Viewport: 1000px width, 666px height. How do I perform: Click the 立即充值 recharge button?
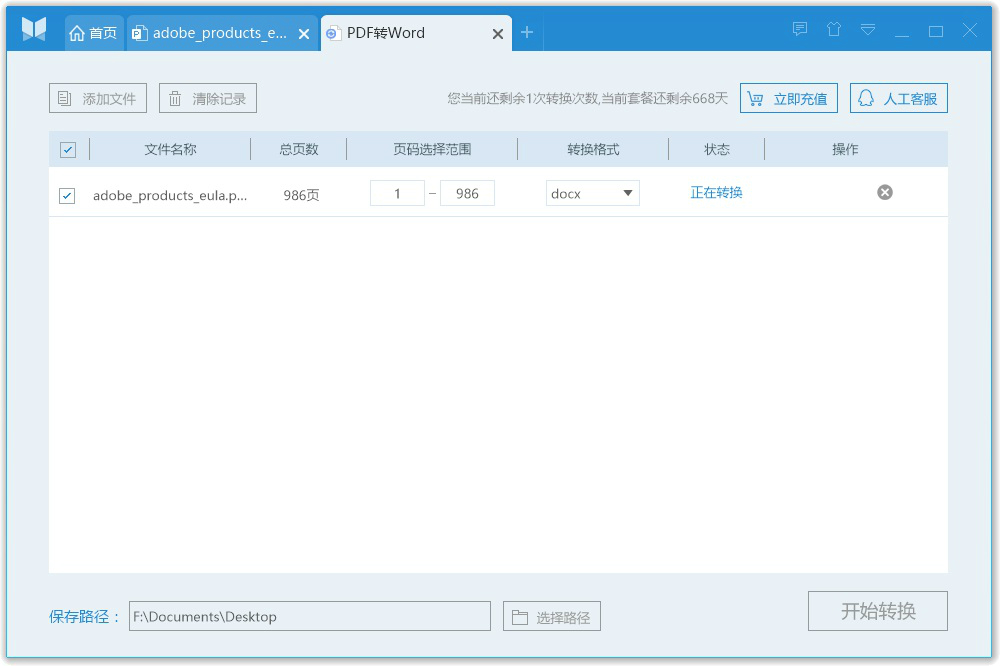click(x=789, y=97)
